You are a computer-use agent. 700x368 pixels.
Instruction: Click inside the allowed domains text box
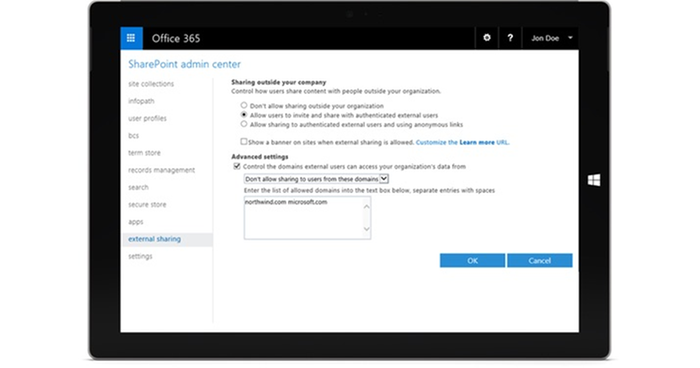[x=304, y=218]
